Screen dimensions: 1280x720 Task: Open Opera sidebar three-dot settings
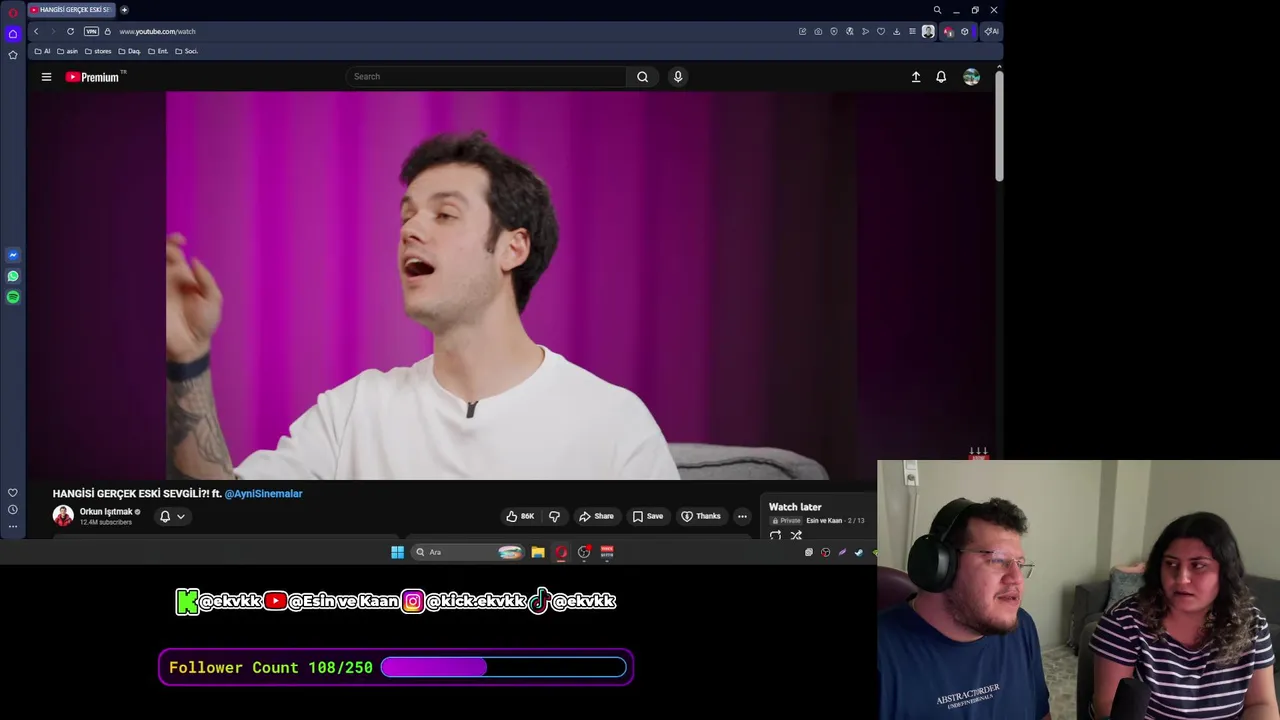[x=13, y=527]
